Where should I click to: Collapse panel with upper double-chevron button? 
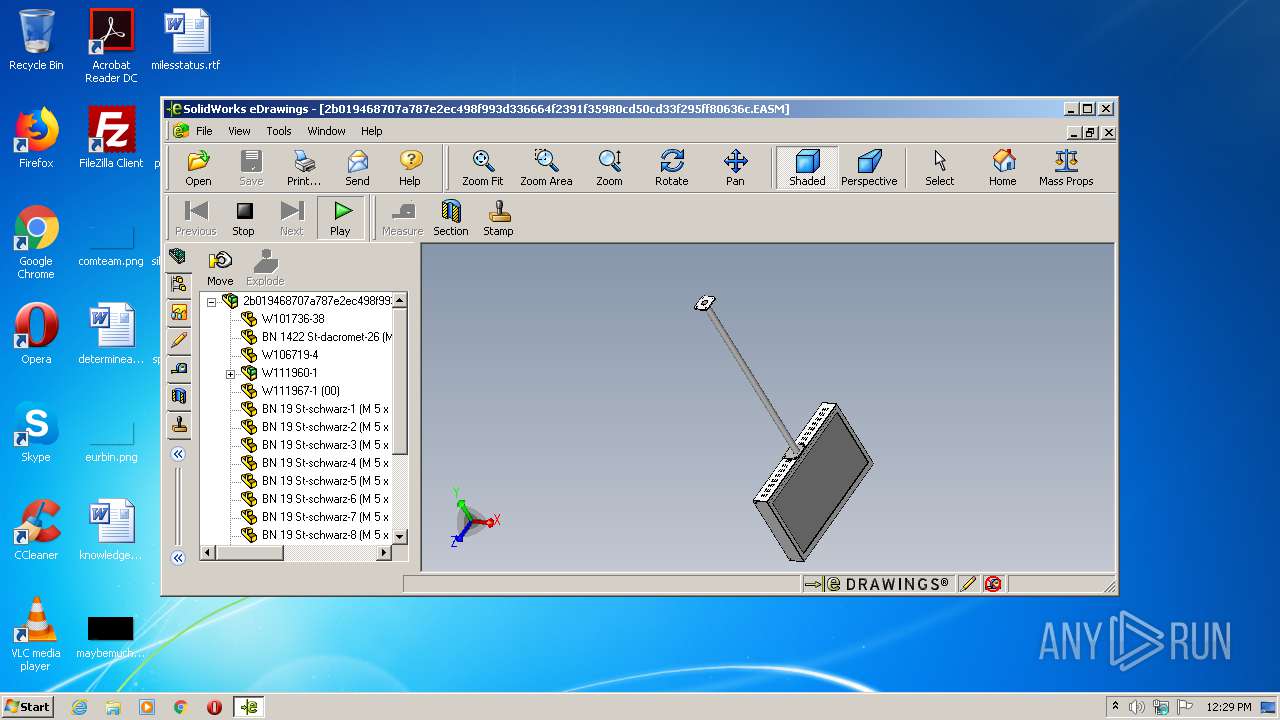click(x=178, y=454)
